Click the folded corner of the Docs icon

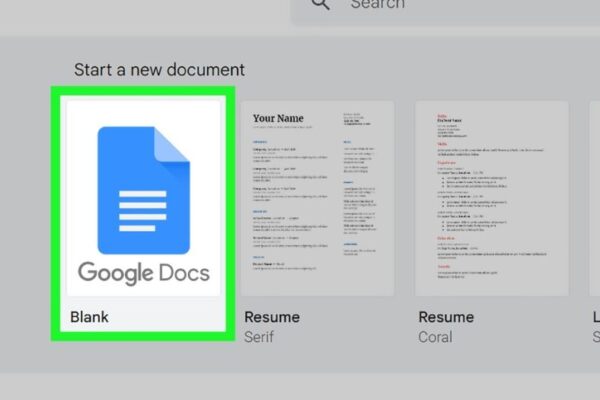[x=172, y=145]
